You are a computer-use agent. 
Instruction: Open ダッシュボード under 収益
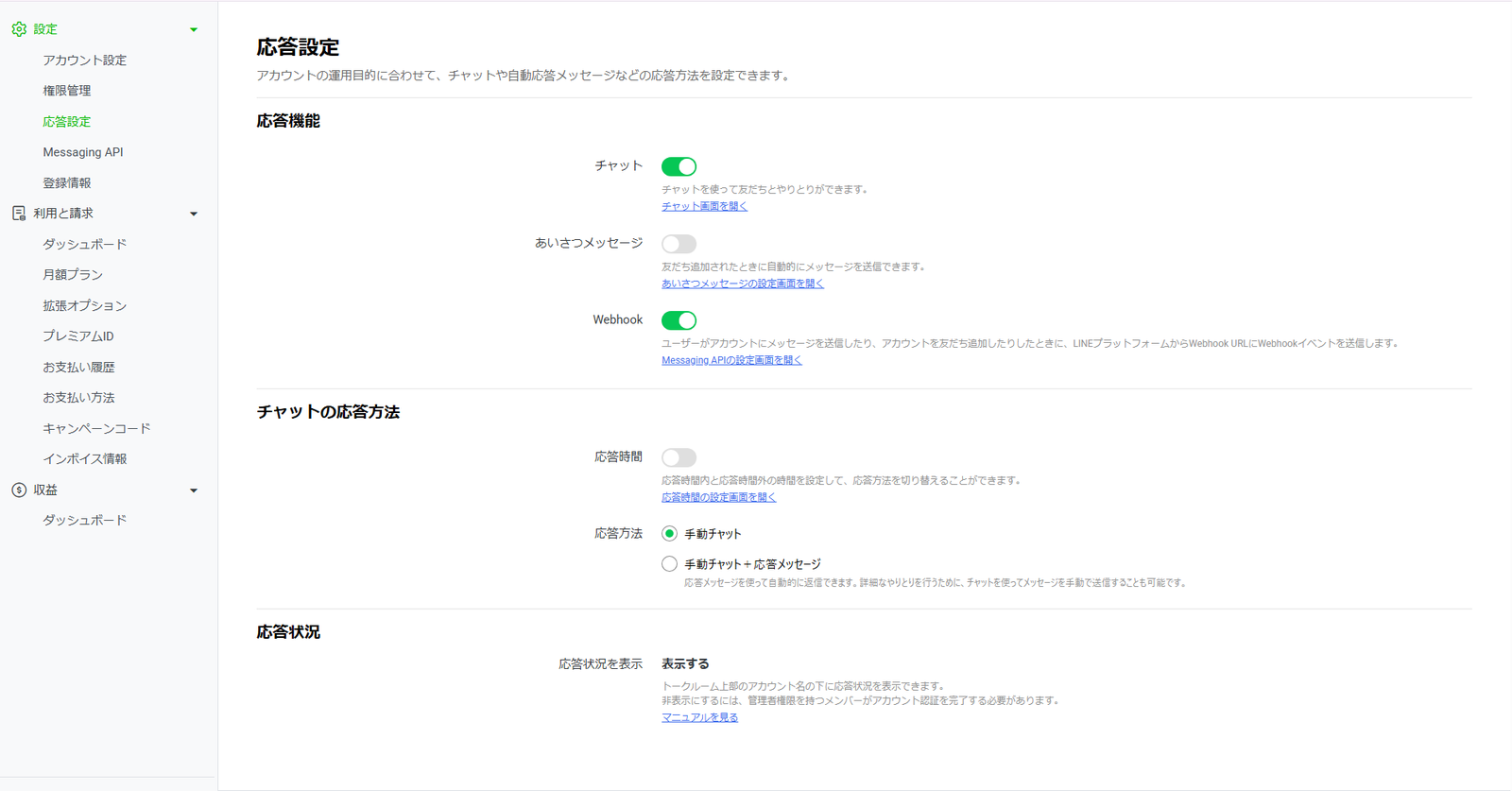pos(84,521)
